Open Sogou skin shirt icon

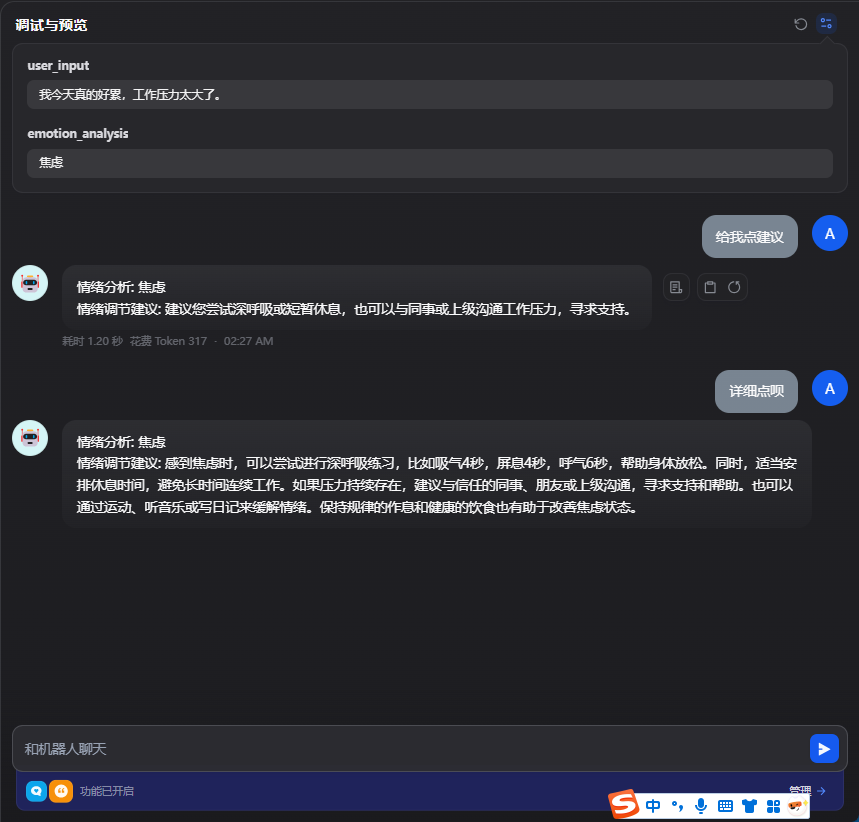[749, 806]
